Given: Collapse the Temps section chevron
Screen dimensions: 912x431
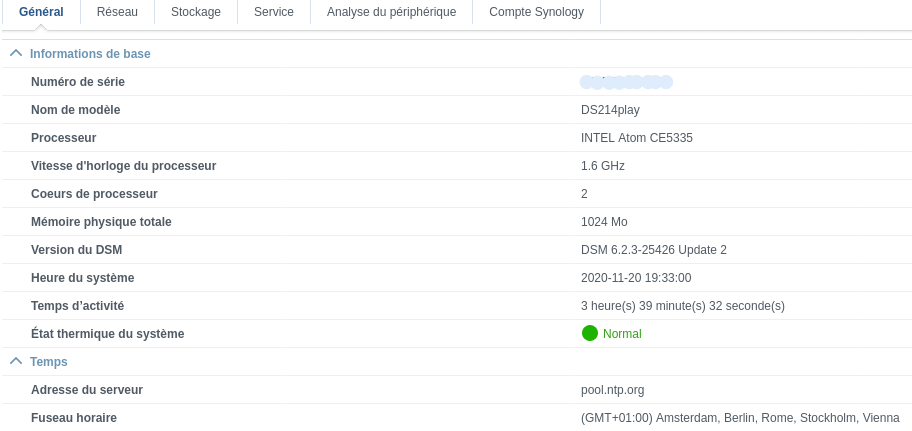Looking at the screenshot, I should click(16, 361).
